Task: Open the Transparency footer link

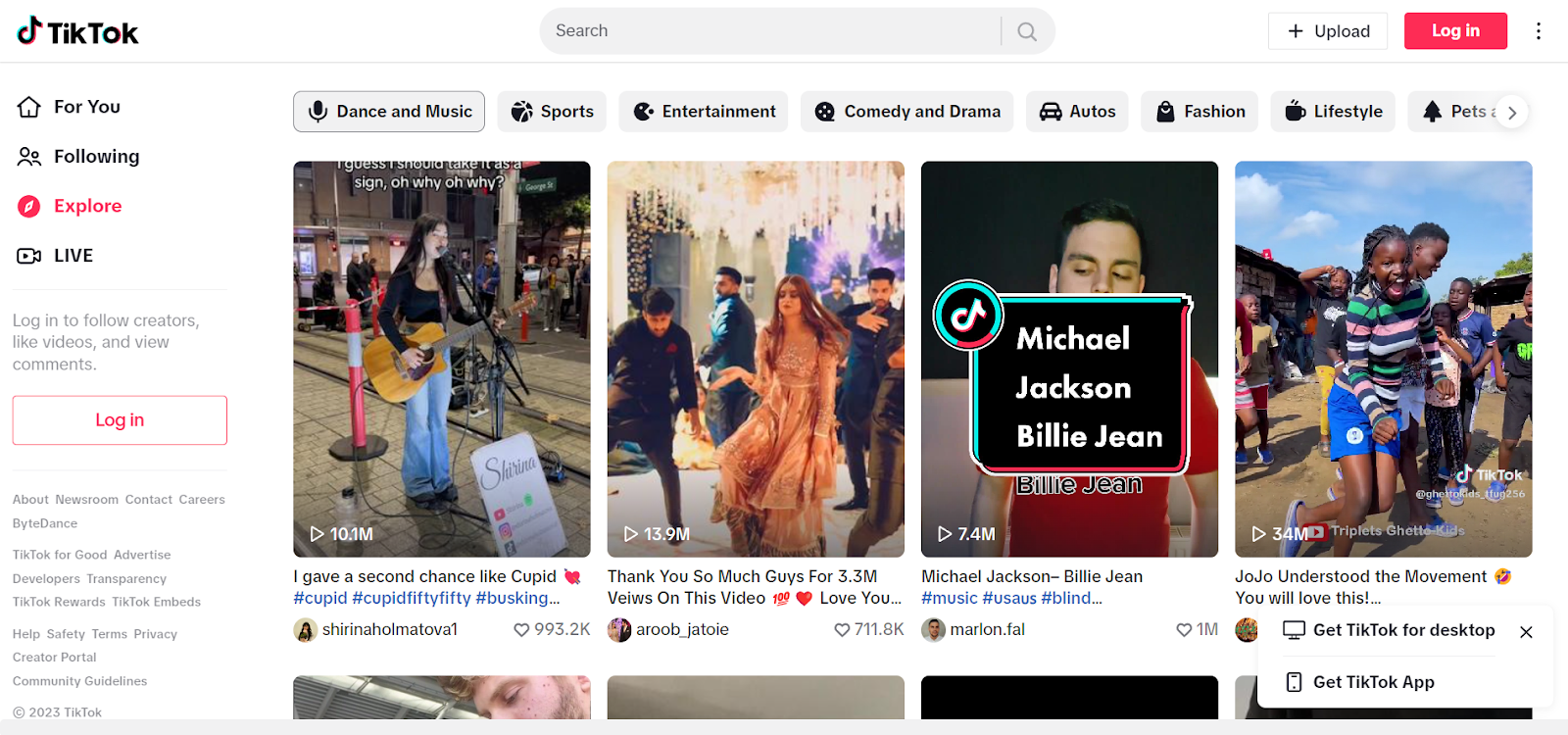Action: coord(126,579)
